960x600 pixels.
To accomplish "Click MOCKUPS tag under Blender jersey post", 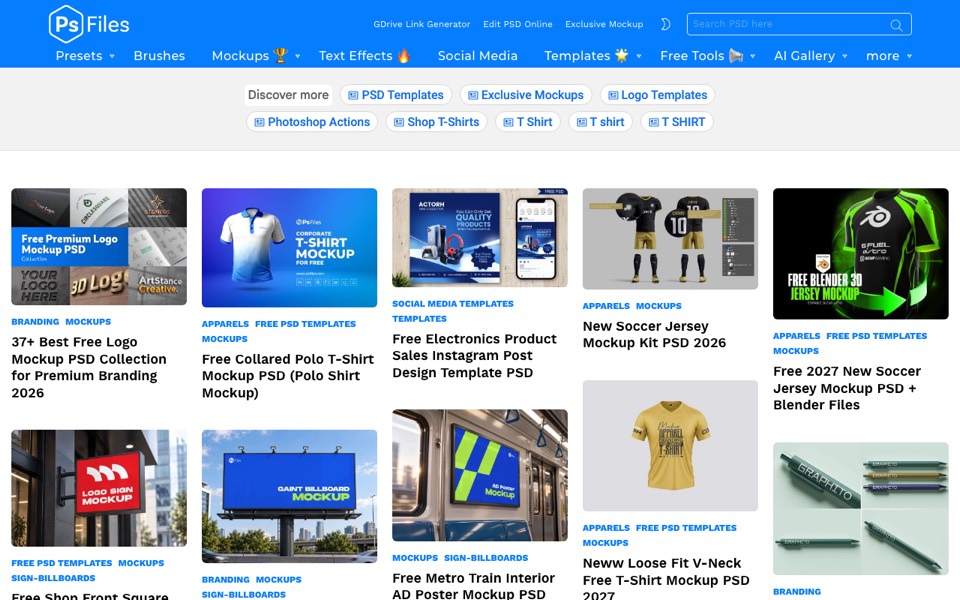I will (x=796, y=351).
